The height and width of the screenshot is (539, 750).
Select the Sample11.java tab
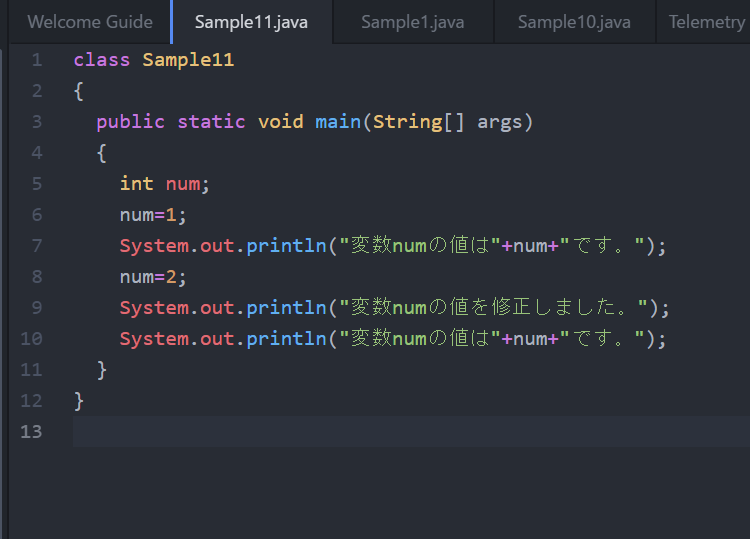(x=251, y=22)
